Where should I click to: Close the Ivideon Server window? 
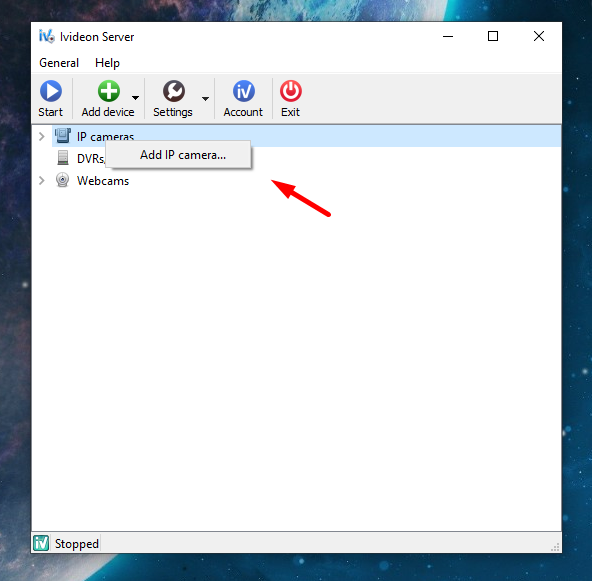tap(539, 36)
